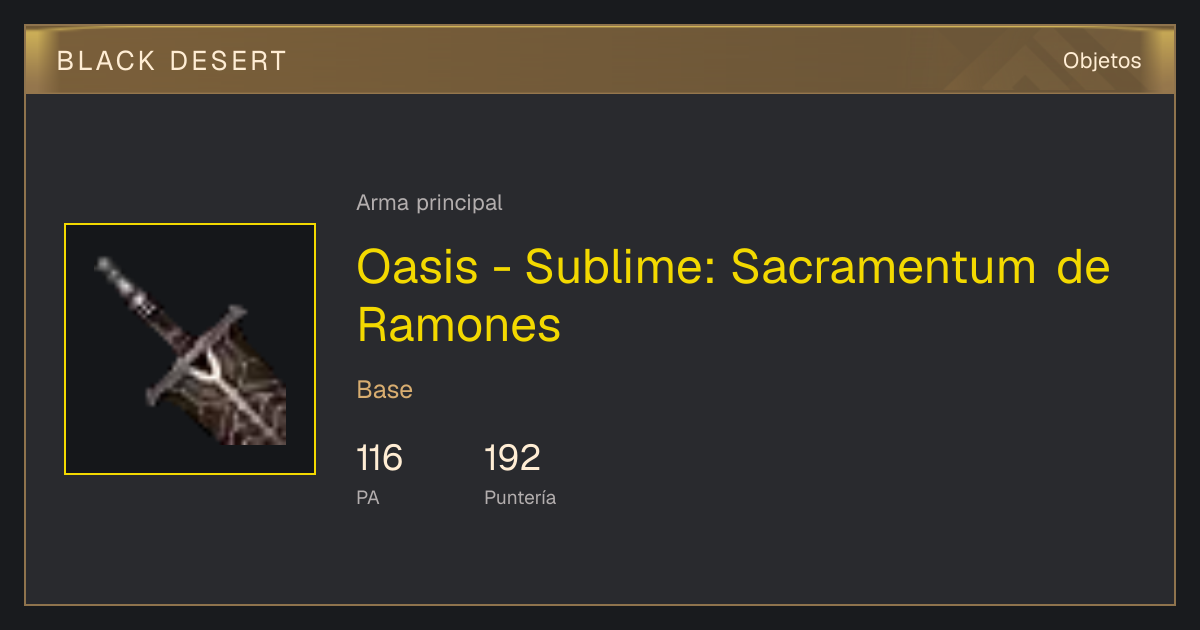Click the word Ramones in the title
This screenshot has height=630, width=1200.
(459, 324)
